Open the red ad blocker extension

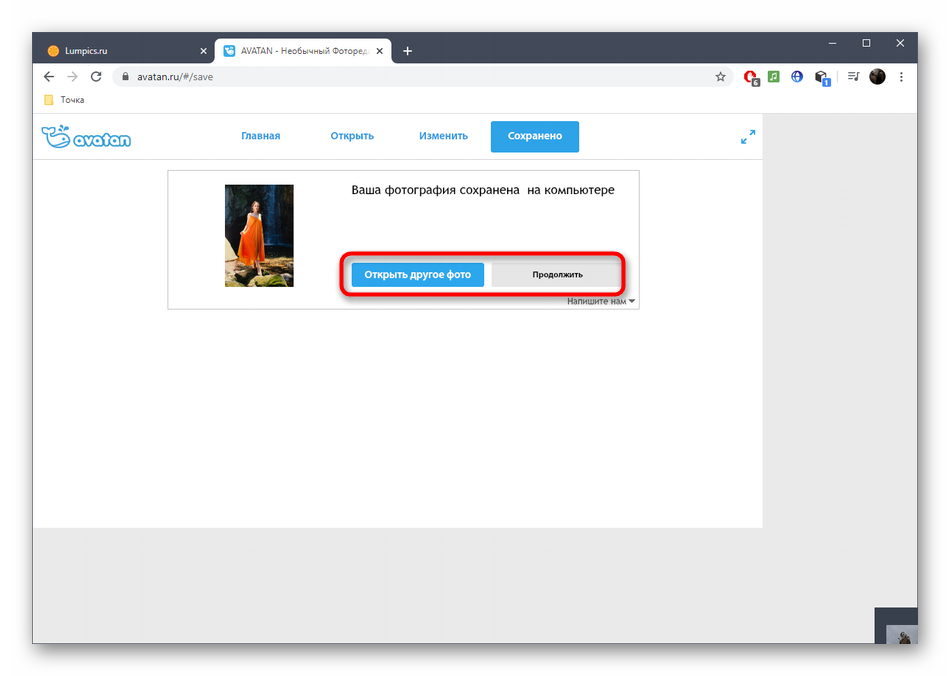[x=751, y=77]
